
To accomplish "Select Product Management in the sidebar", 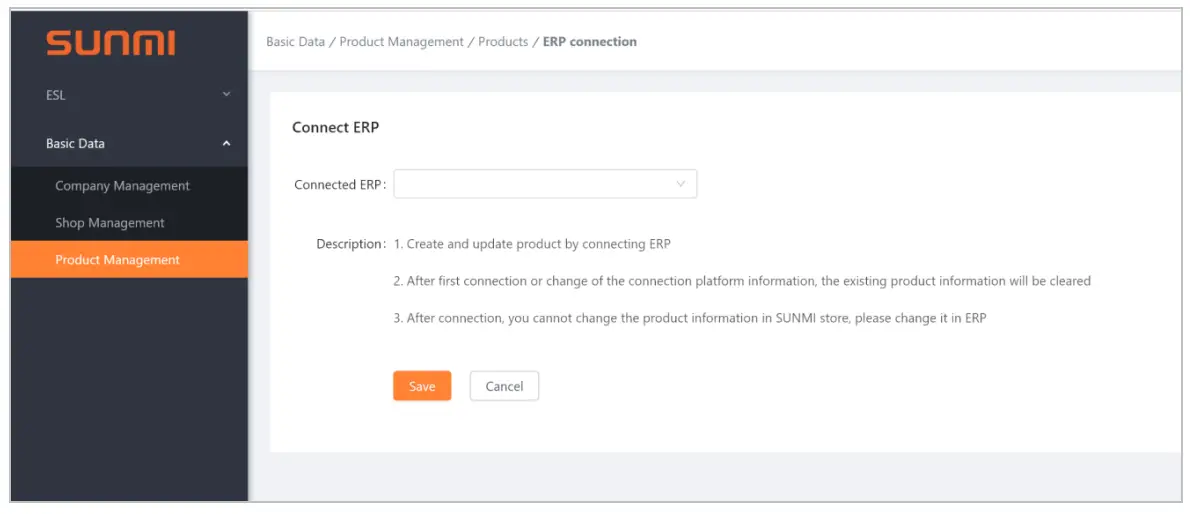I will coord(118,260).
